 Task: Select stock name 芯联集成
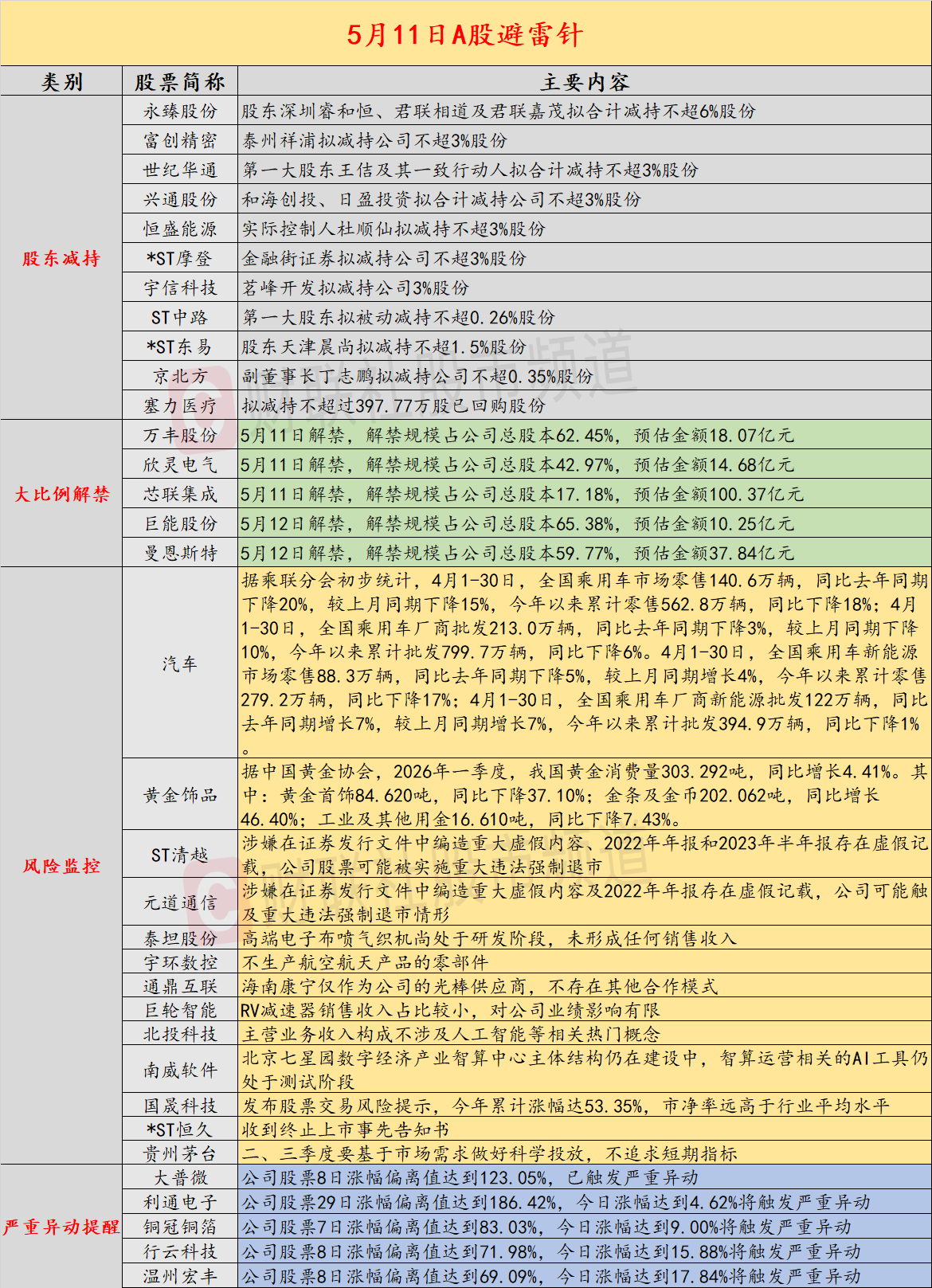click(x=180, y=495)
